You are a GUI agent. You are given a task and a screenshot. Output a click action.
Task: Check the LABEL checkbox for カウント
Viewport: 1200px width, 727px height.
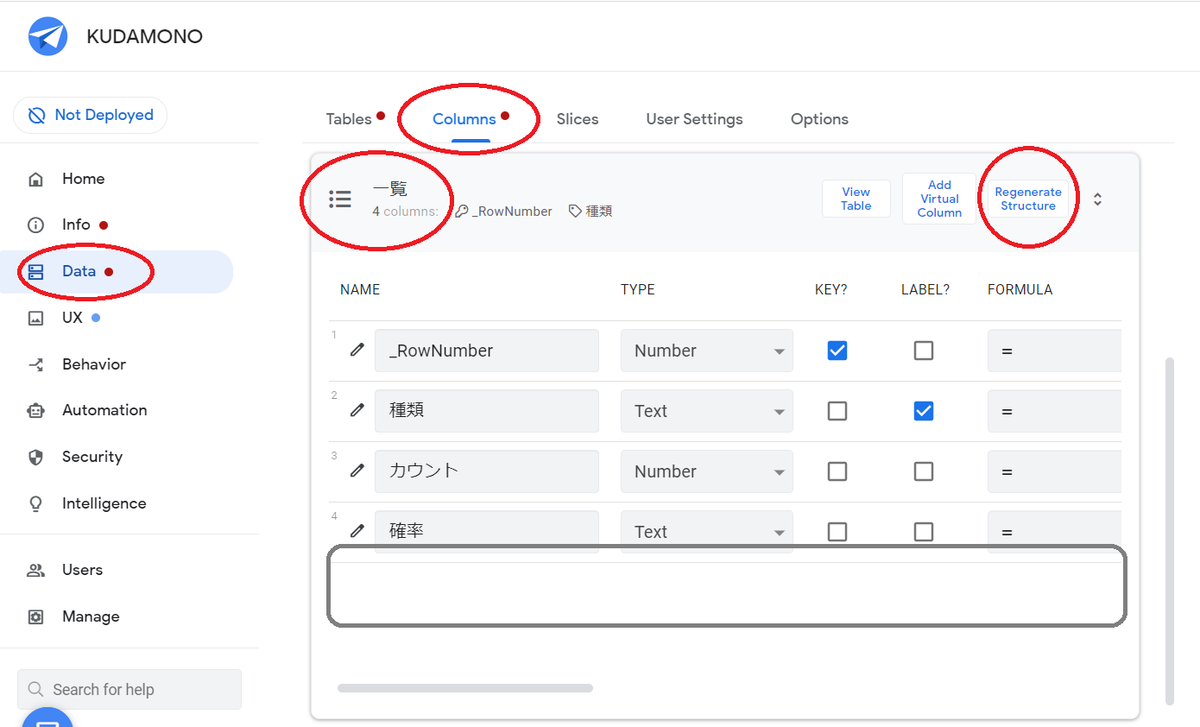(x=923, y=470)
